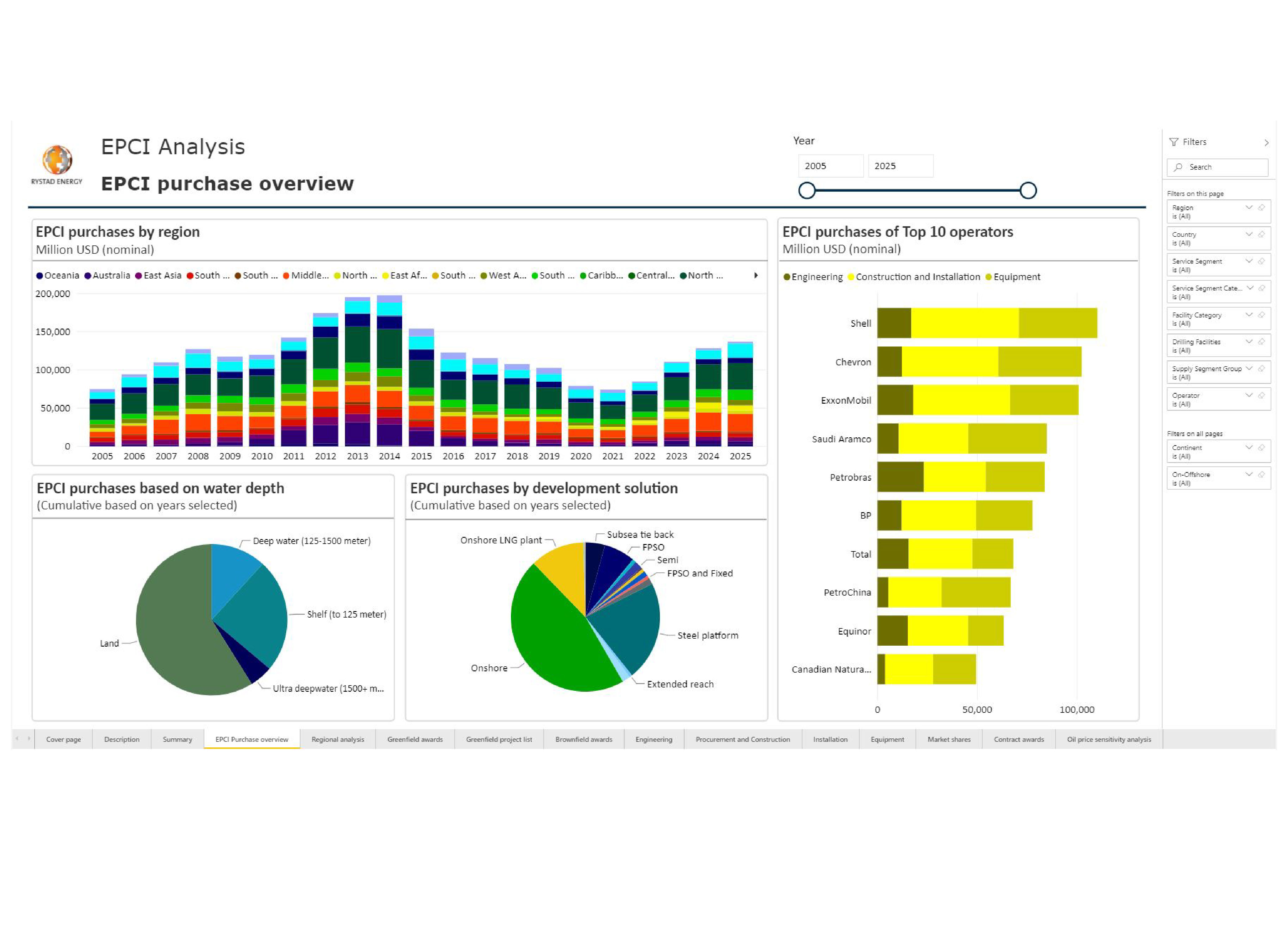The height and width of the screenshot is (939, 1288).
Task: Expand the On-Offshore filter dropdown
Action: (1249, 475)
